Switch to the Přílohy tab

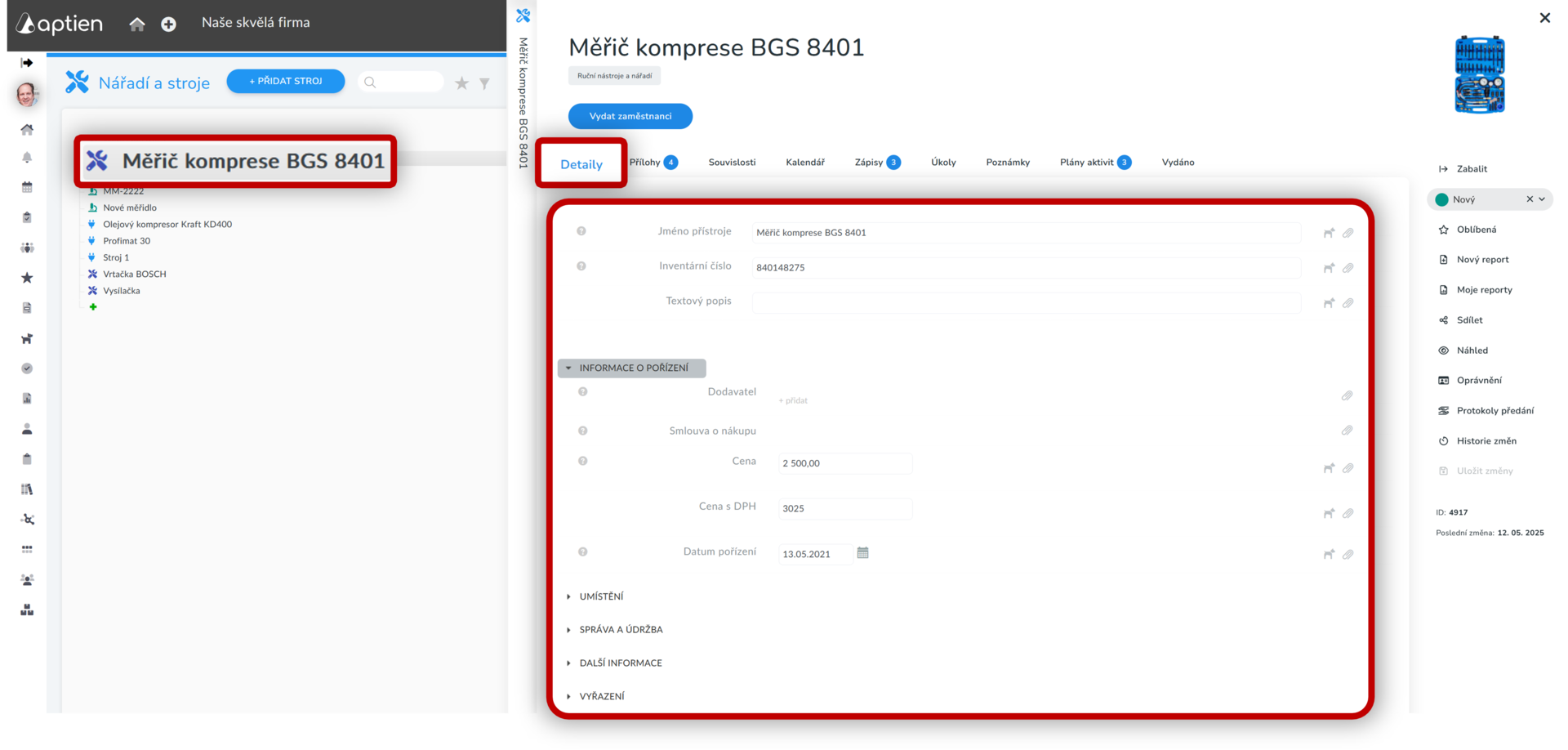tap(645, 163)
